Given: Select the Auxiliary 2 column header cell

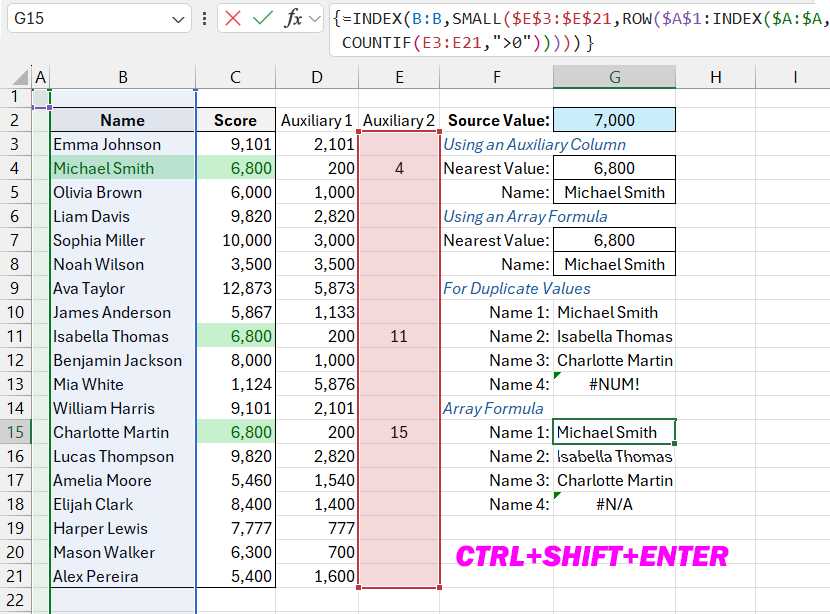Looking at the screenshot, I should [398, 118].
